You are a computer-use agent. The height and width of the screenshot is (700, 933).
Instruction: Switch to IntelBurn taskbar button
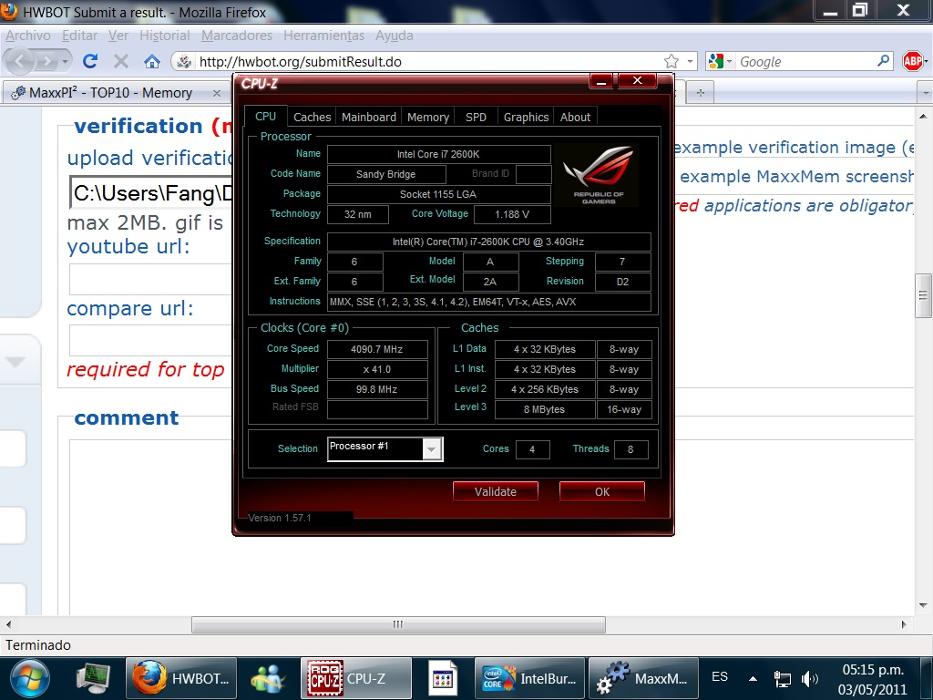pos(529,678)
